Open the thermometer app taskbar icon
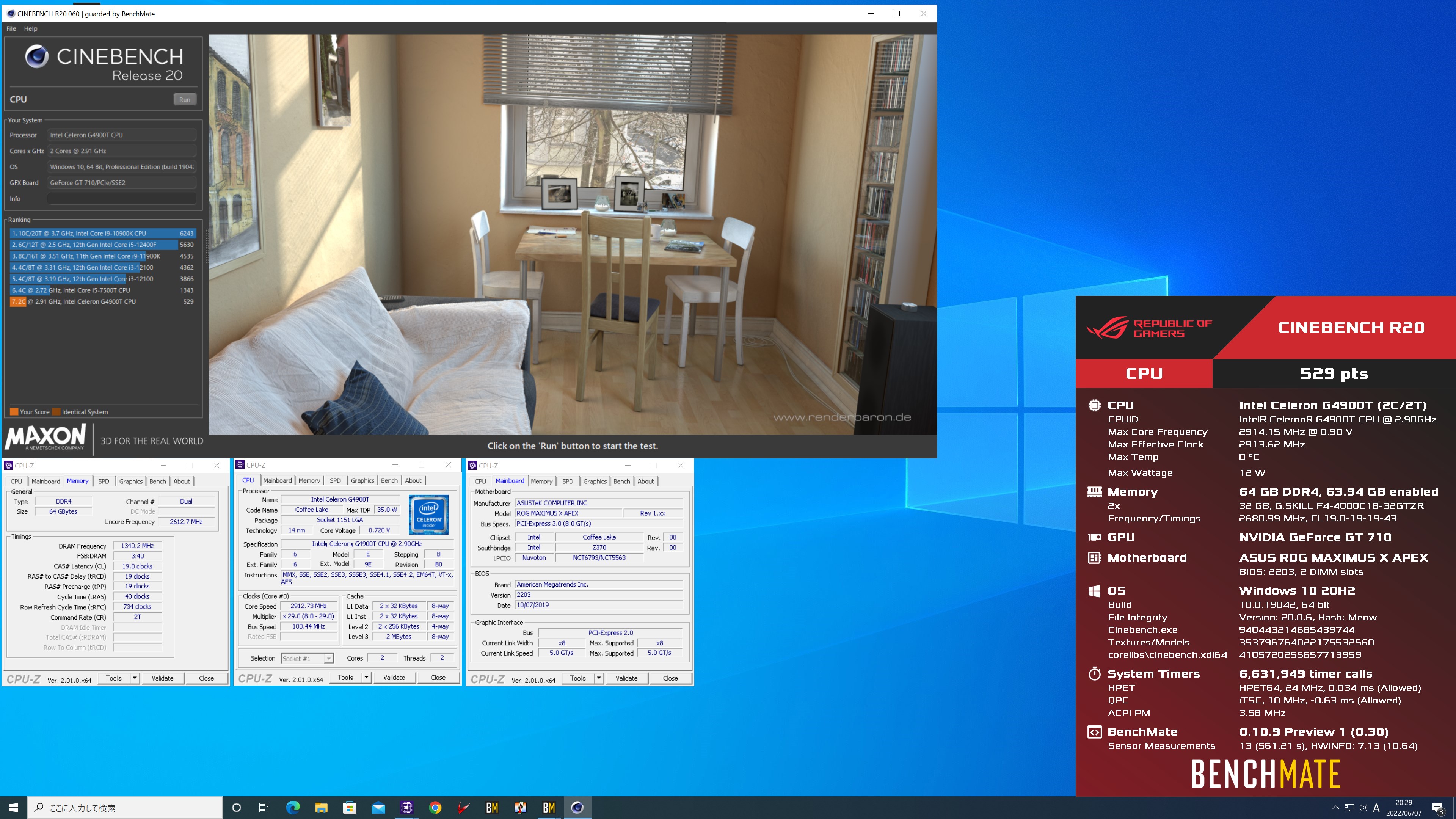Screen dimensions: 1456x819 [521, 808]
